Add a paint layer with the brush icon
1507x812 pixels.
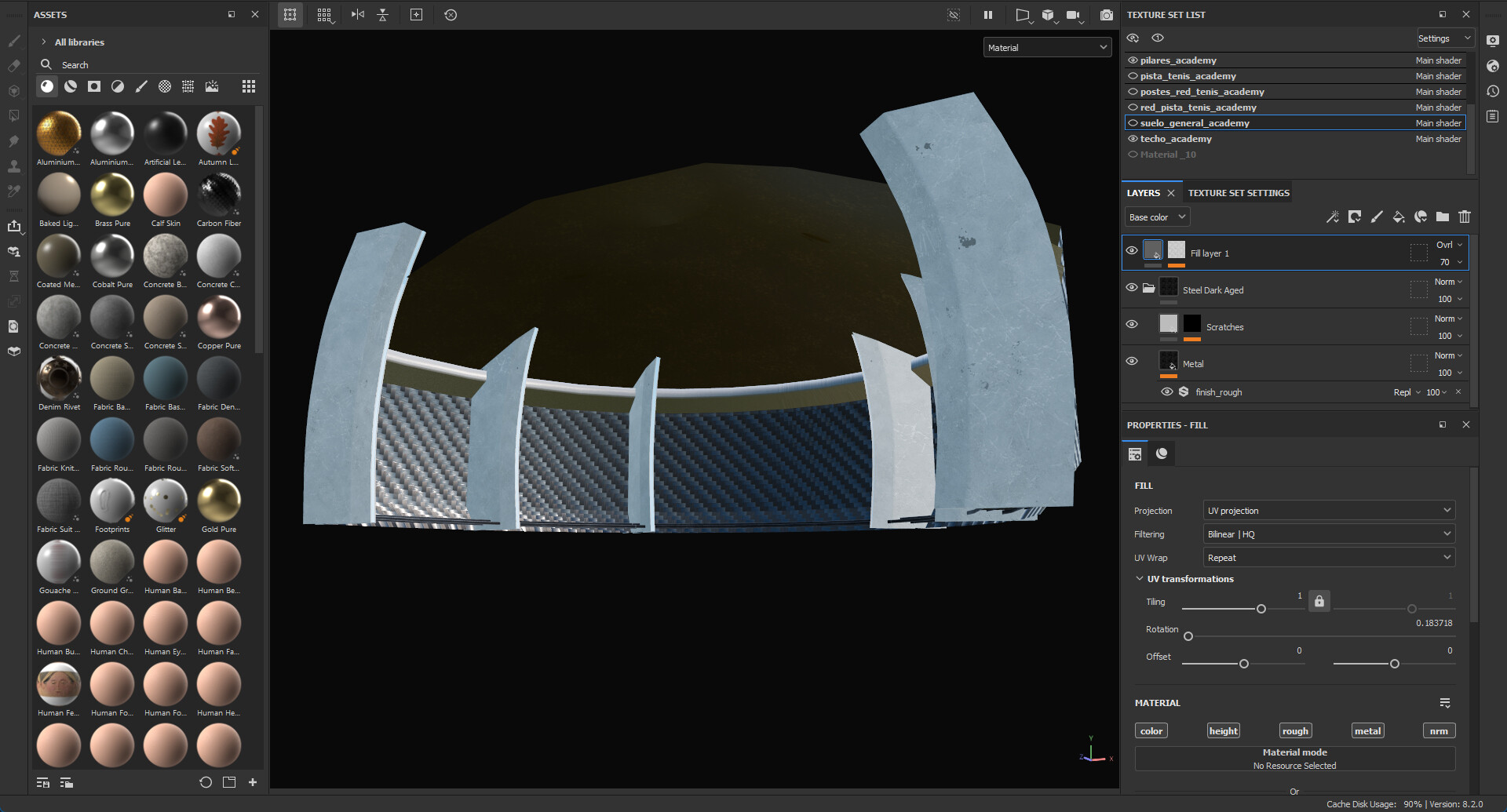pyautogui.click(x=1377, y=217)
